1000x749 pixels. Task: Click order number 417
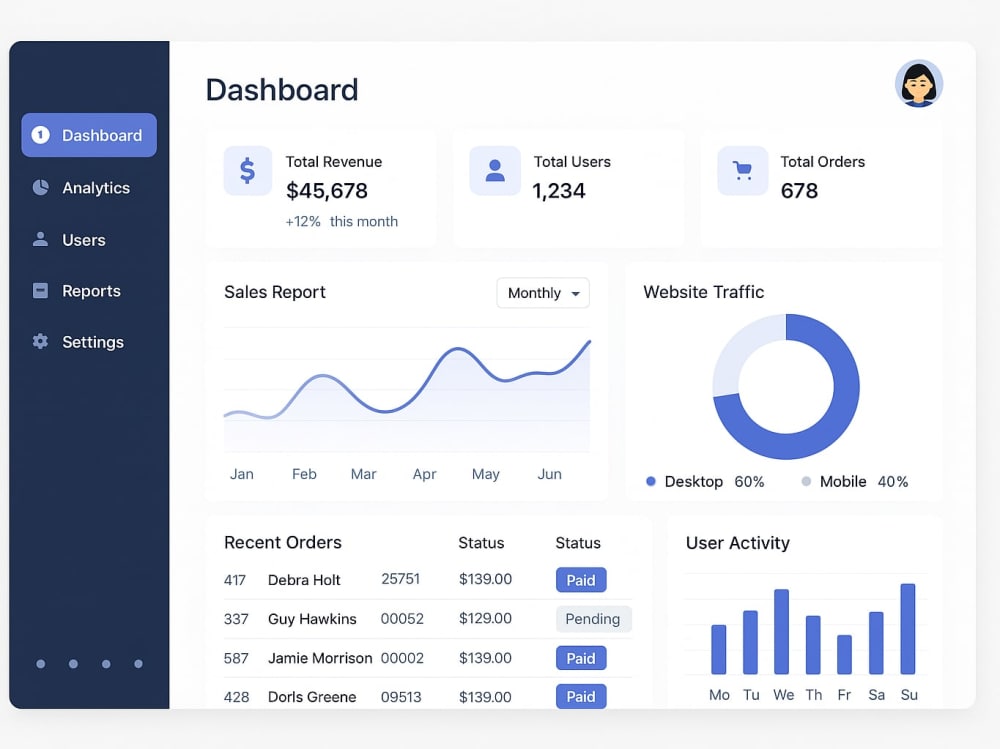[235, 580]
